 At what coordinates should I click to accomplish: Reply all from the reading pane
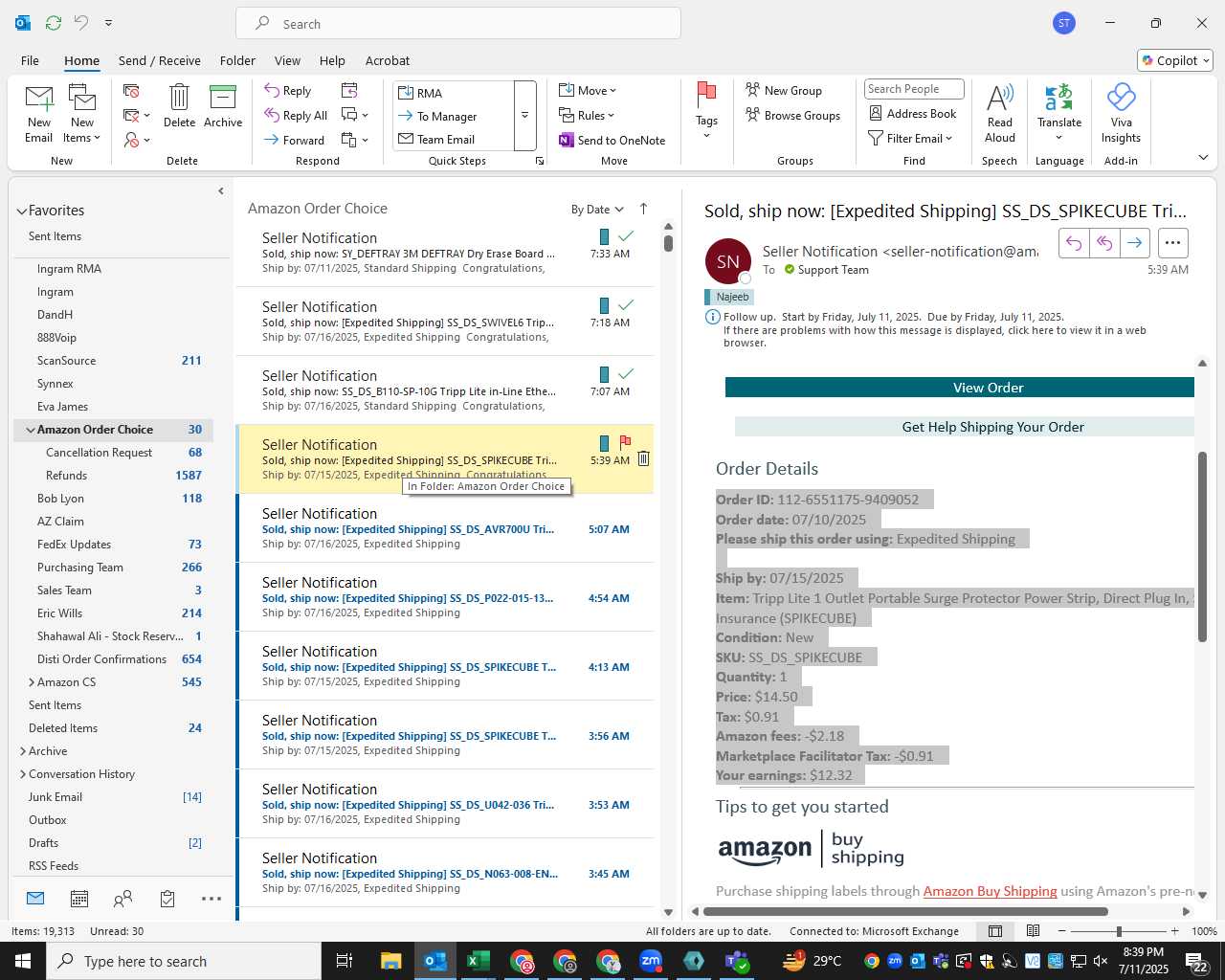coord(1104,243)
